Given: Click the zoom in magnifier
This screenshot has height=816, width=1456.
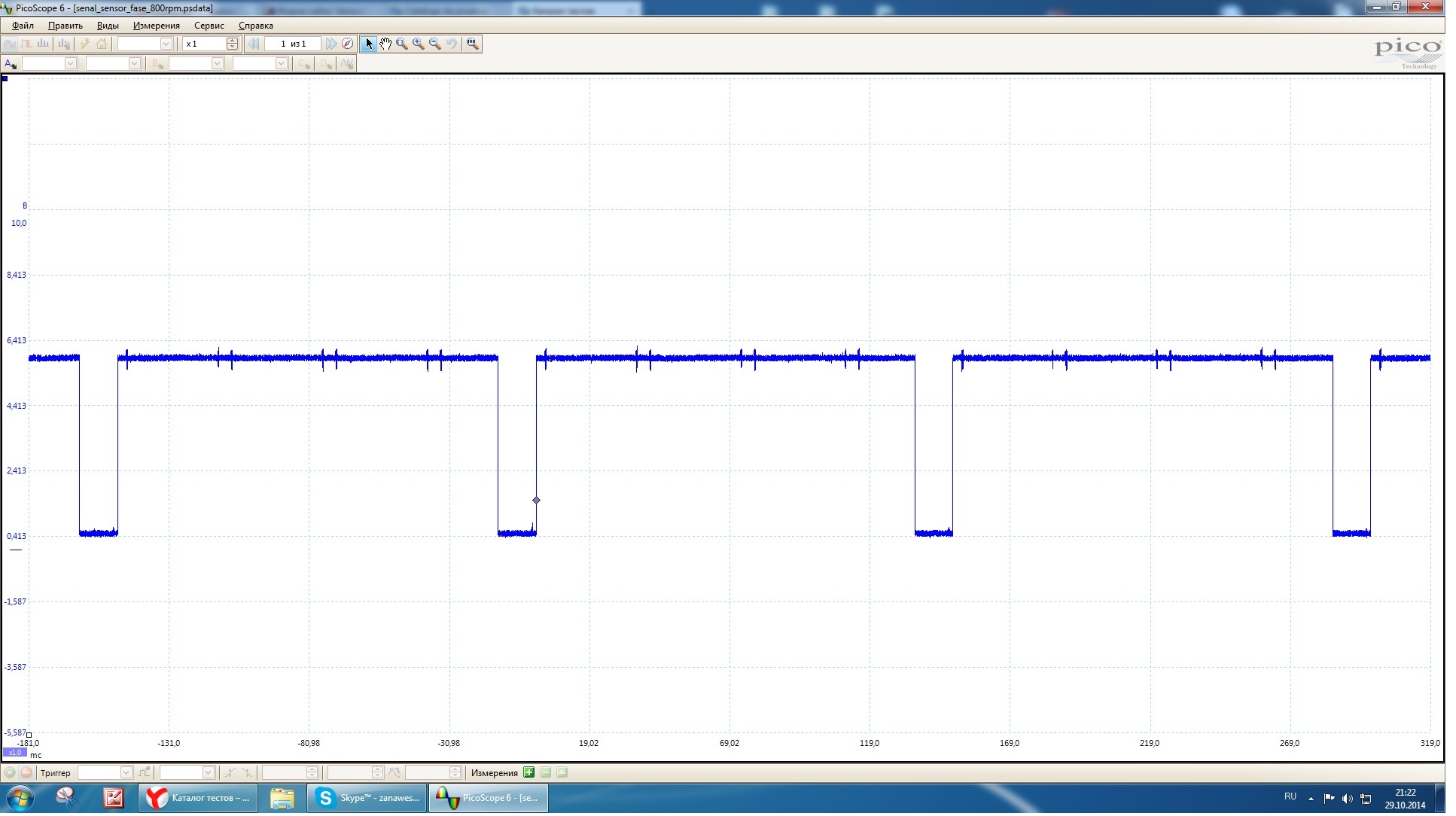Looking at the screenshot, I should (x=419, y=44).
